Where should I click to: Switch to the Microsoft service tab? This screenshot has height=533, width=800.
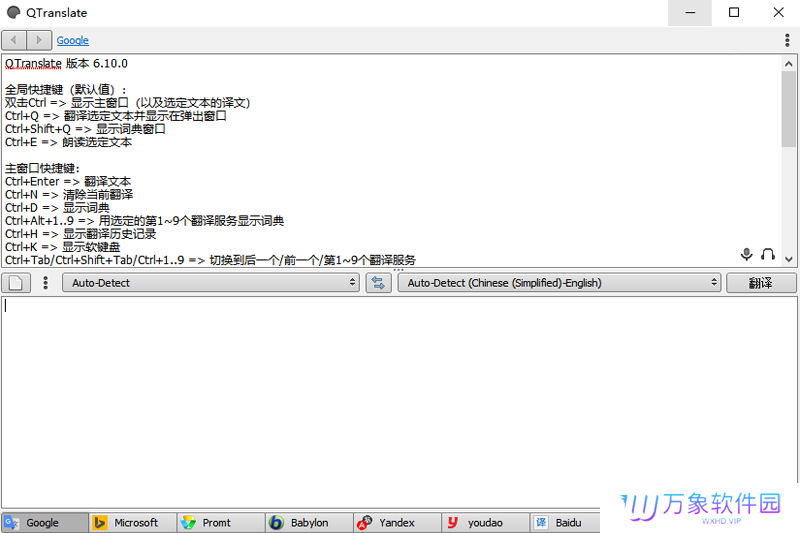133,523
